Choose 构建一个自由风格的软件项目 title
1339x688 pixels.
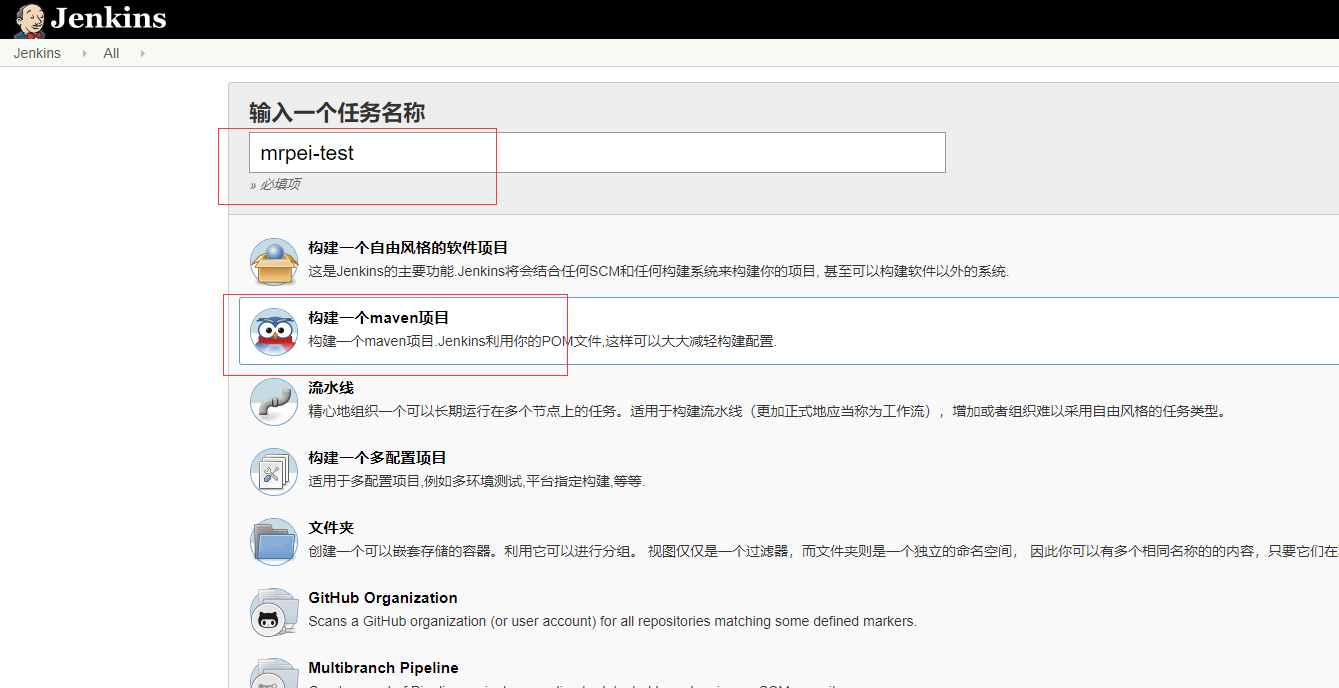(408, 248)
